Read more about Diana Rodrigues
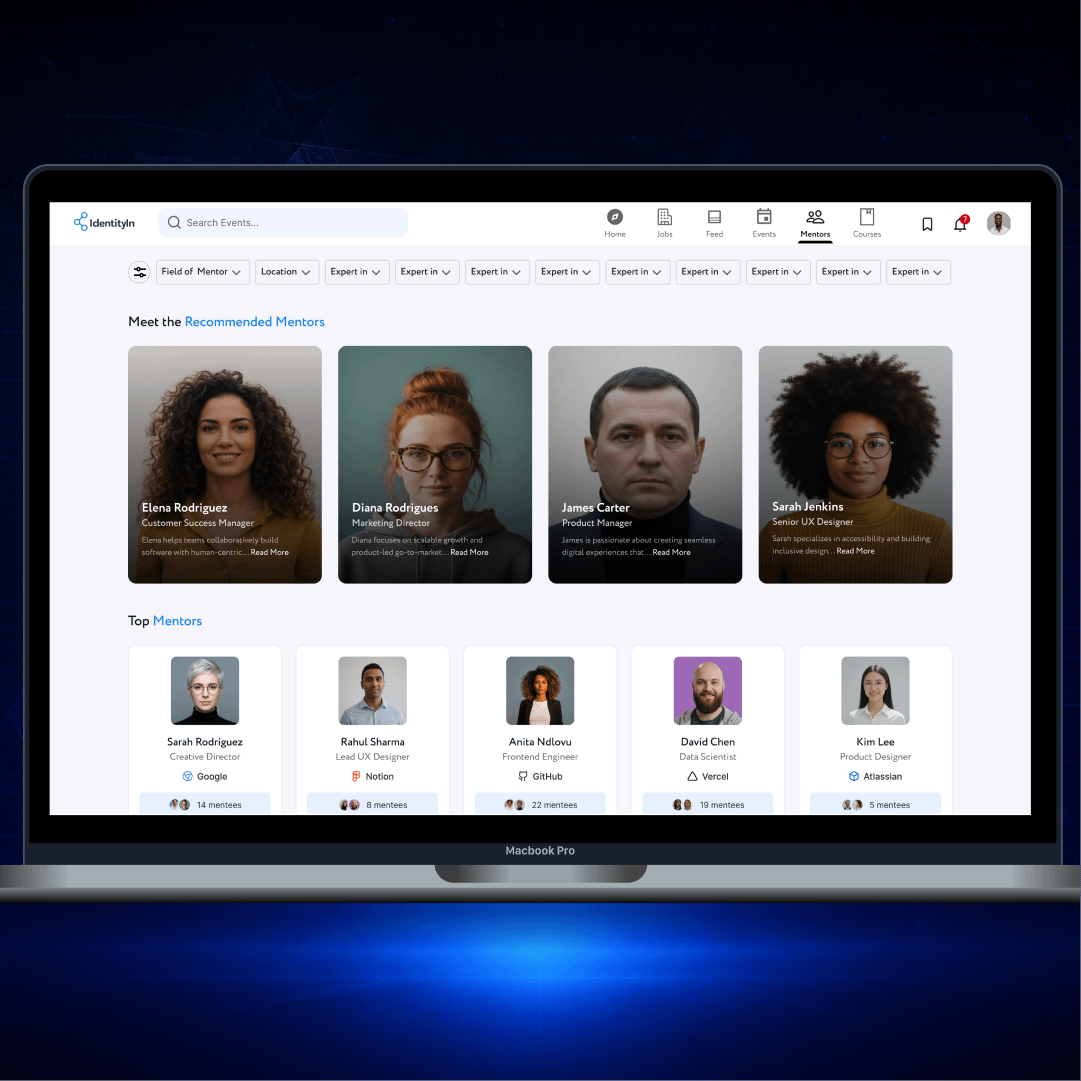This screenshot has width=1081, height=1081. (x=469, y=552)
